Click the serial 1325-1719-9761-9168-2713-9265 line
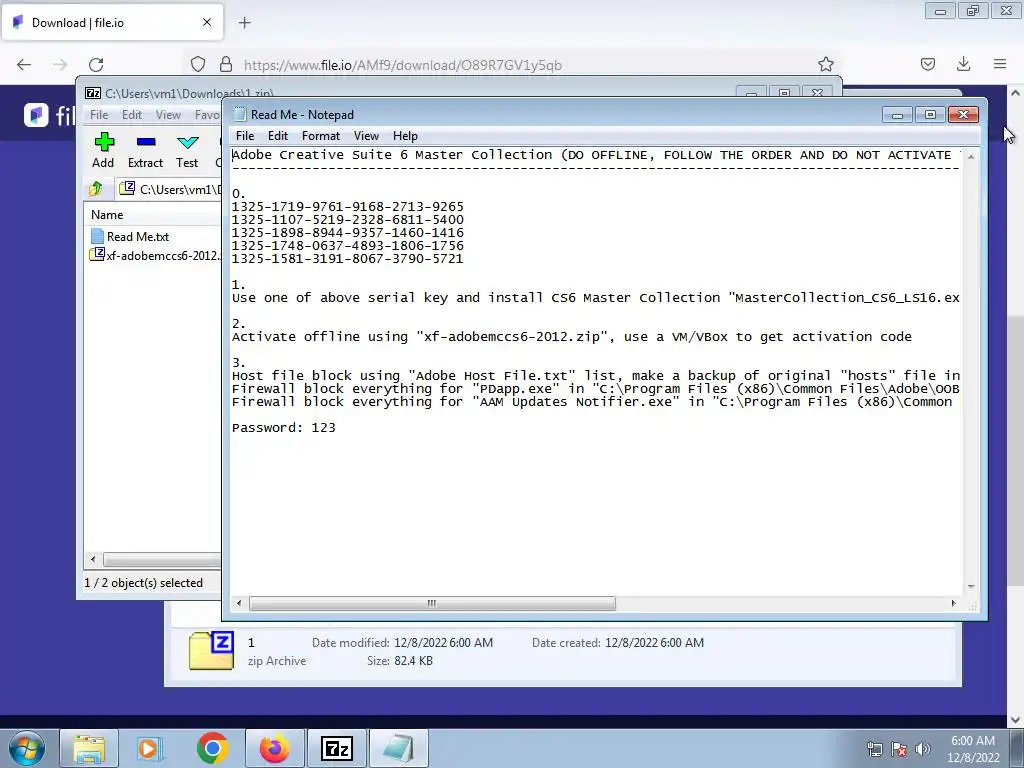This screenshot has width=1024, height=768. [347, 207]
